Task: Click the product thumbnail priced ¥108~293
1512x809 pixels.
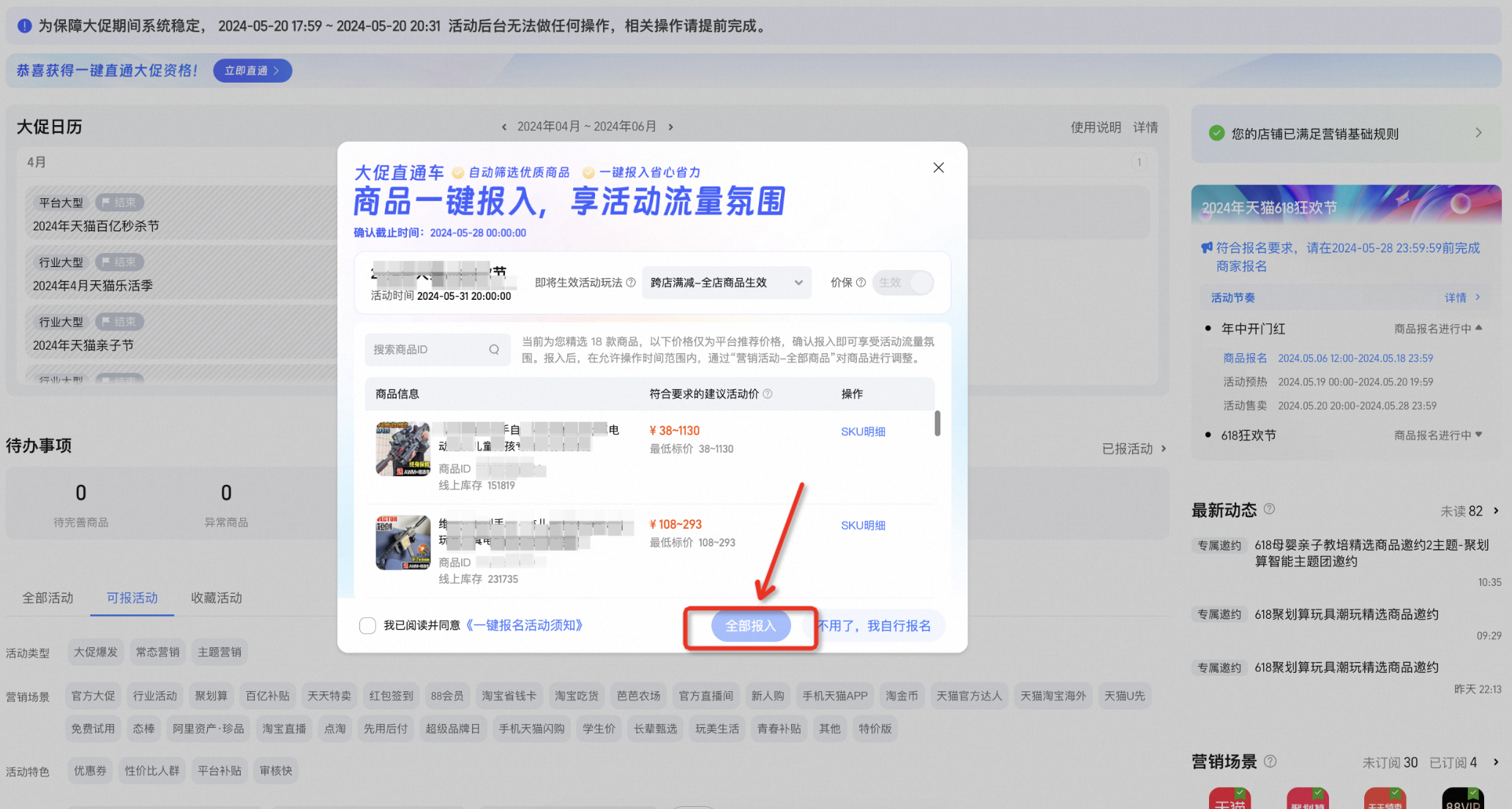Action: click(403, 543)
